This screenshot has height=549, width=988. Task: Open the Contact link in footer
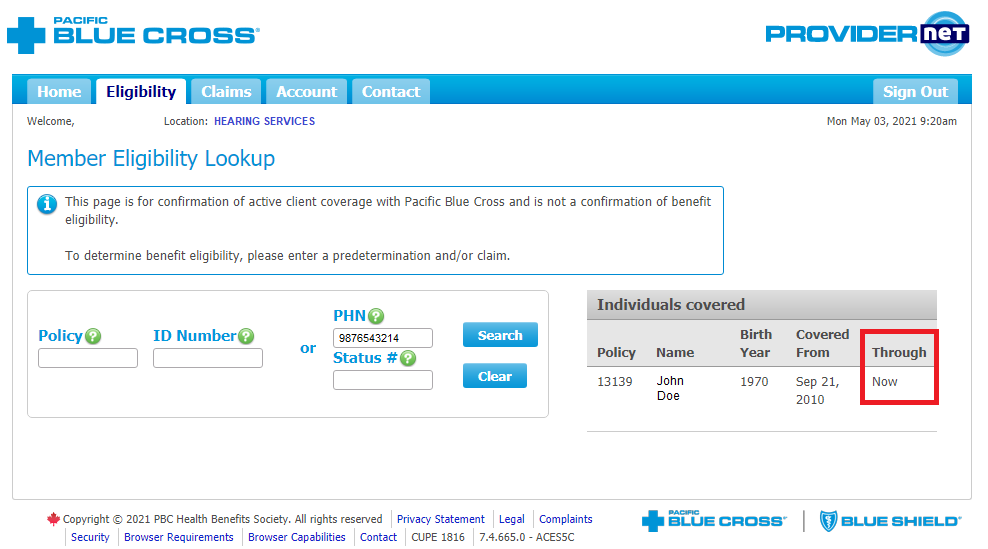(378, 537)
